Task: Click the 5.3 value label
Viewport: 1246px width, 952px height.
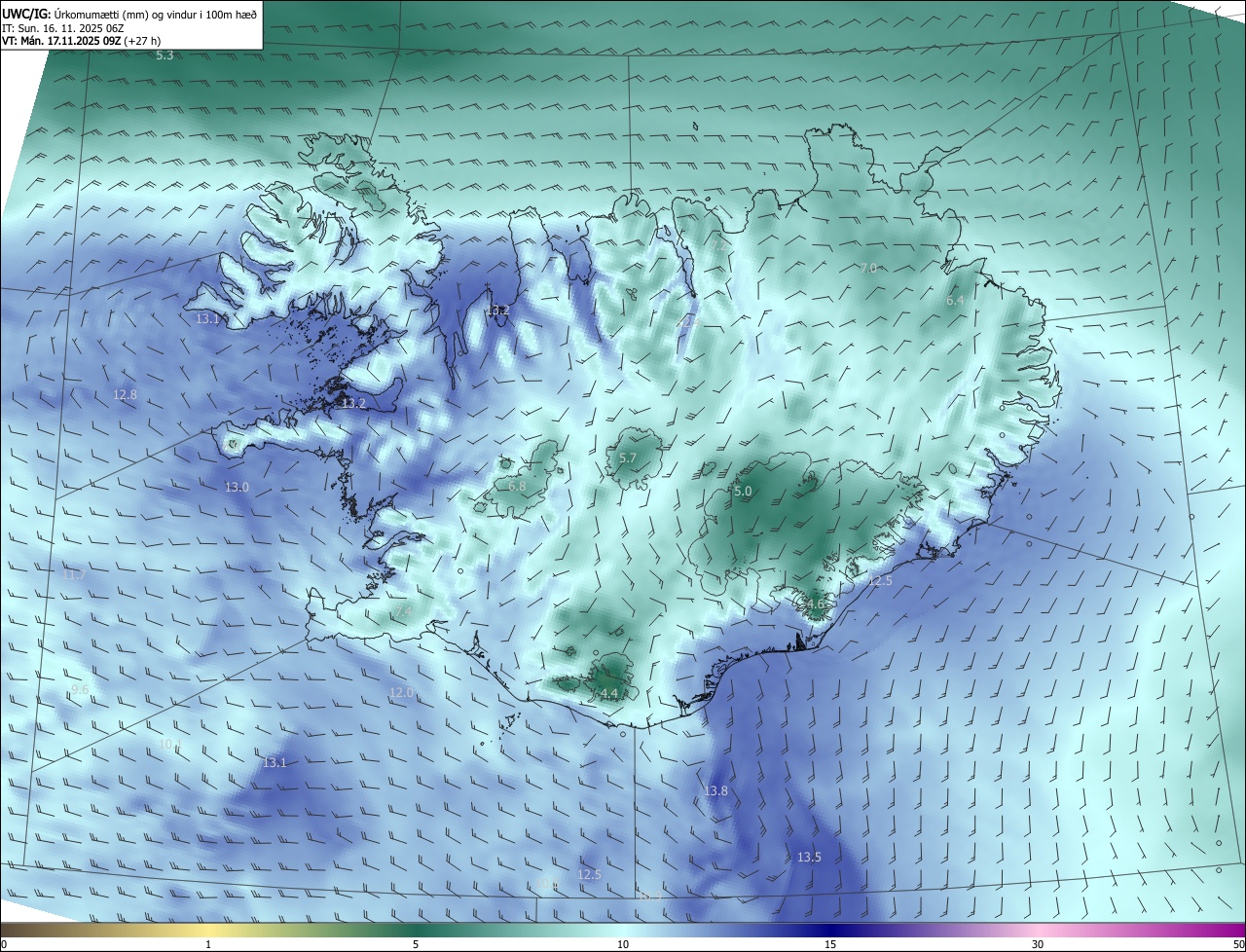Action: (165, 55)
